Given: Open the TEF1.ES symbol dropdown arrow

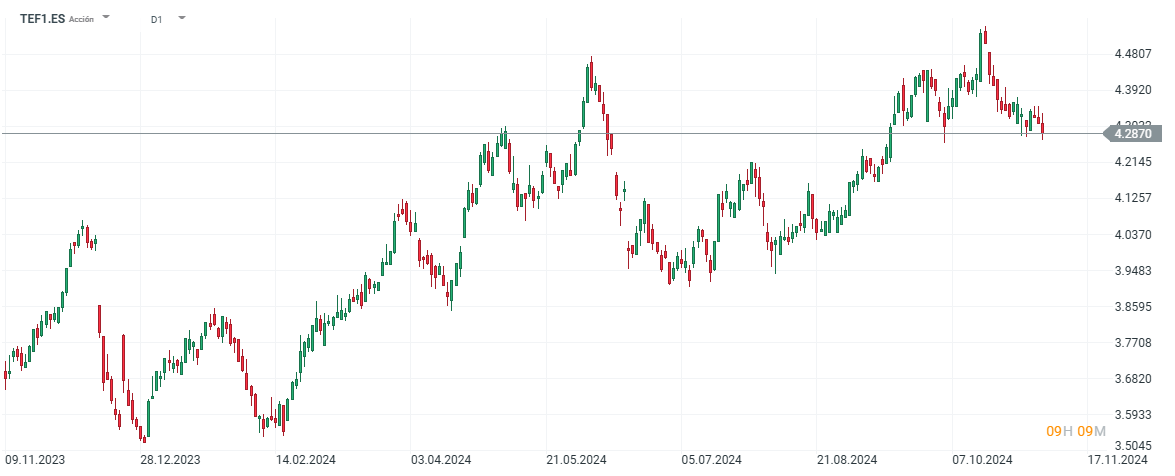Looking at the screenshot, I should click(x=107, y=18).
